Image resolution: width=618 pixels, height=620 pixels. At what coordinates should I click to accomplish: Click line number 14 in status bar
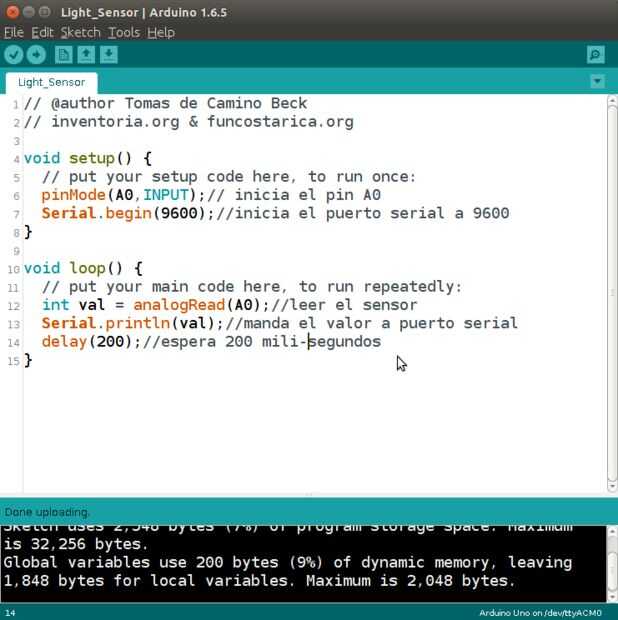click(x=10, y=613)
